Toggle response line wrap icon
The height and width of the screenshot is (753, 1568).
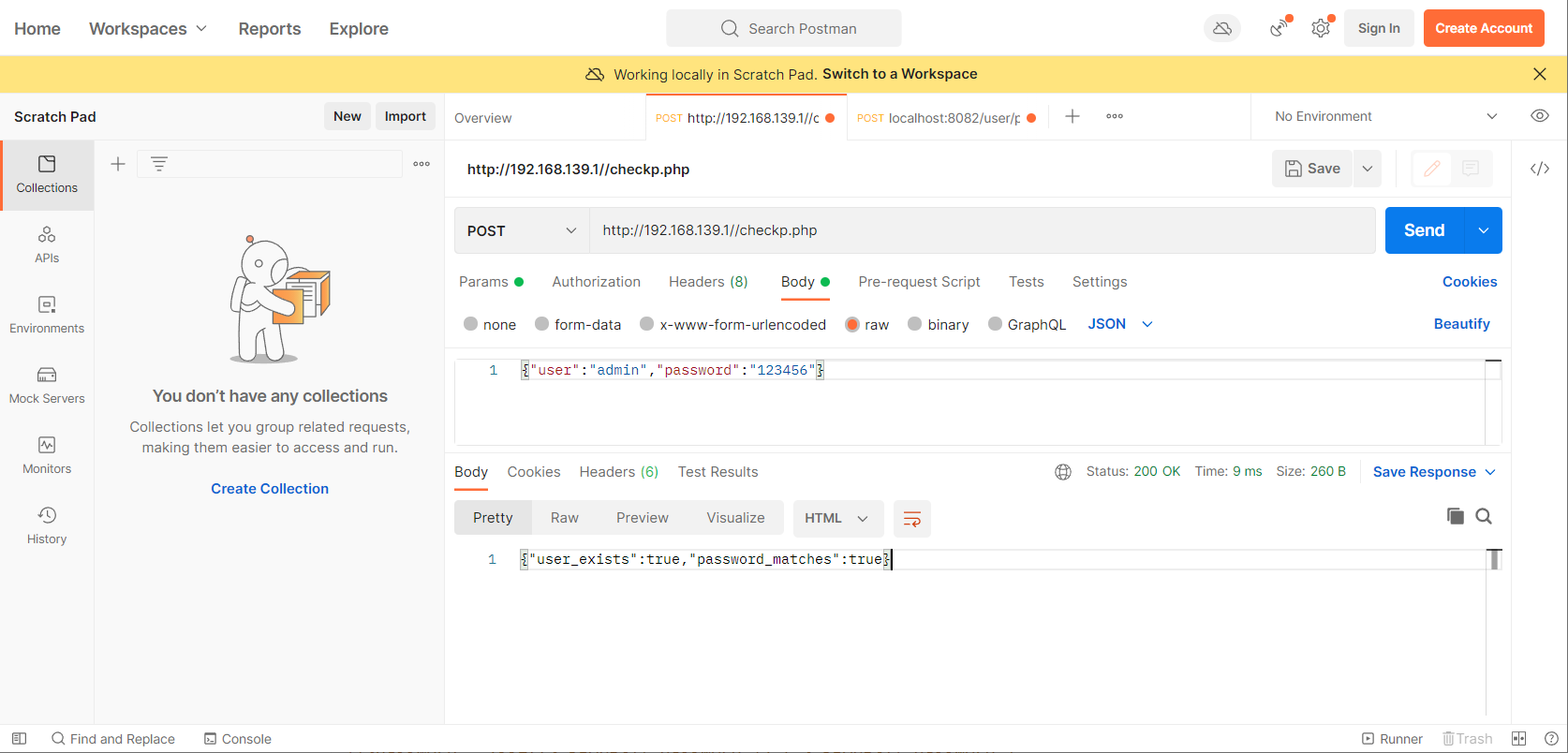coord(911,519)
